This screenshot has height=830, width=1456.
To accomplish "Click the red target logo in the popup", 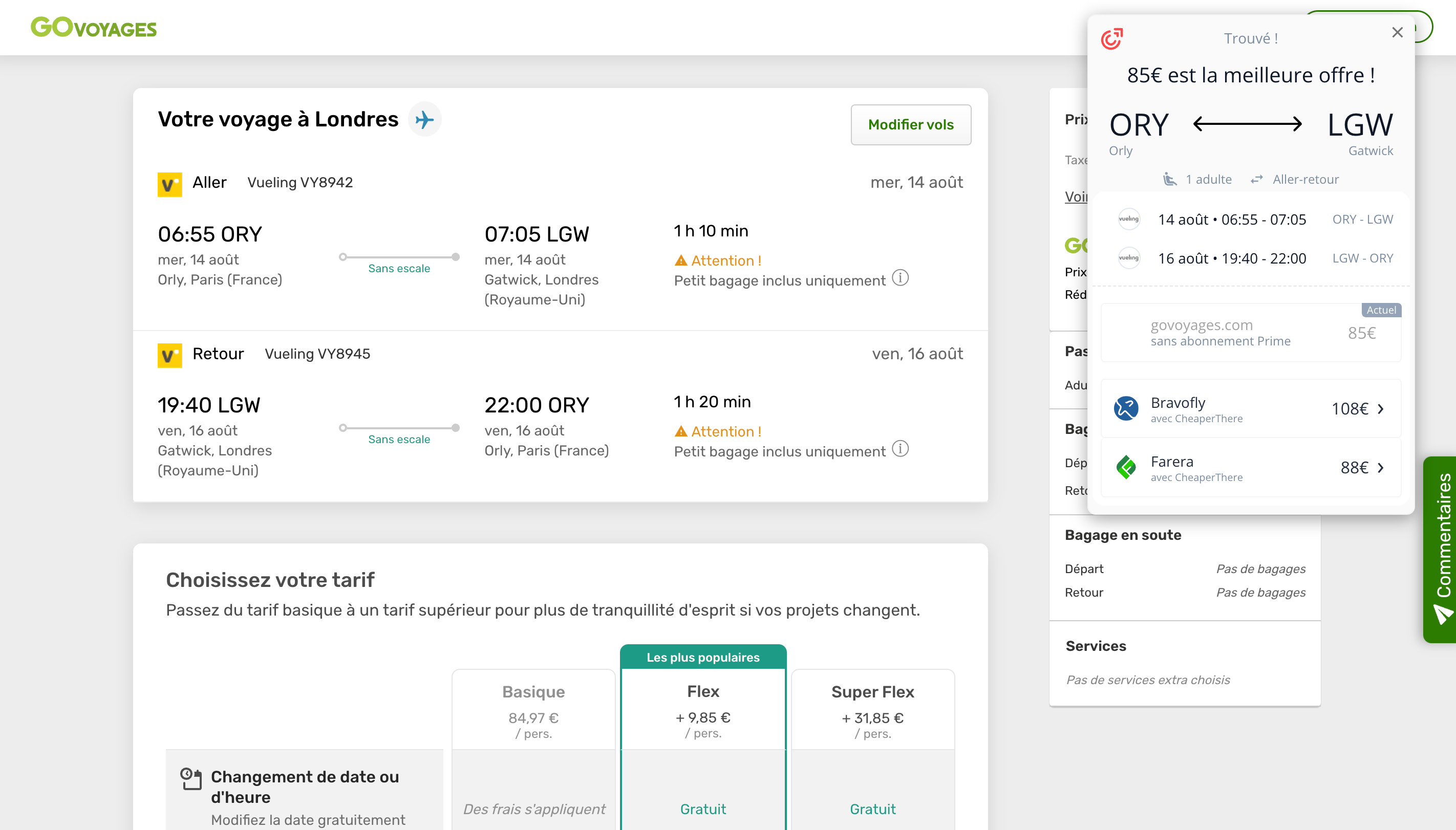I will 1111,38.
